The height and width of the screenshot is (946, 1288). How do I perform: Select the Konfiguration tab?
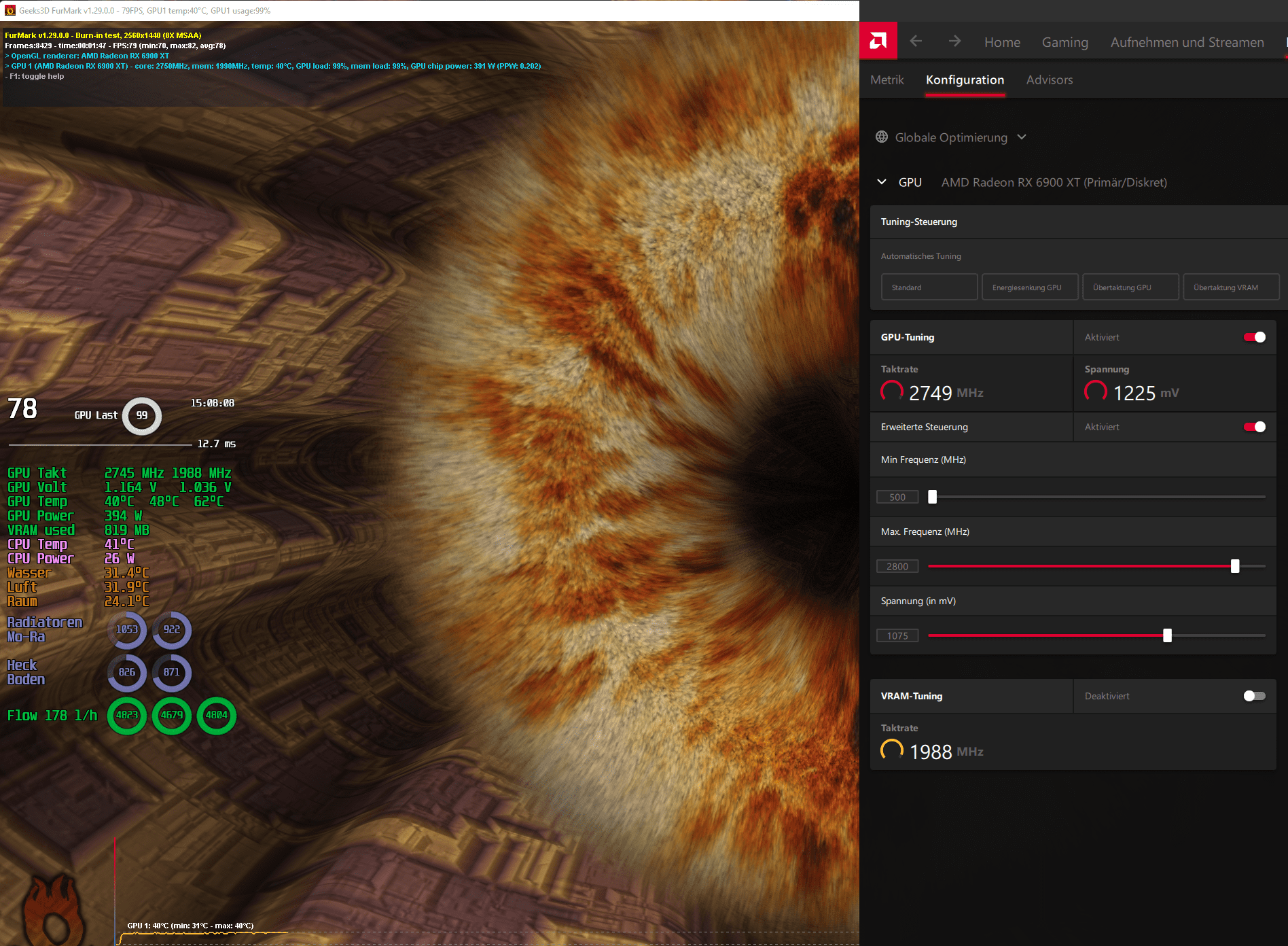pyautogui.click(x=965, y=80)
